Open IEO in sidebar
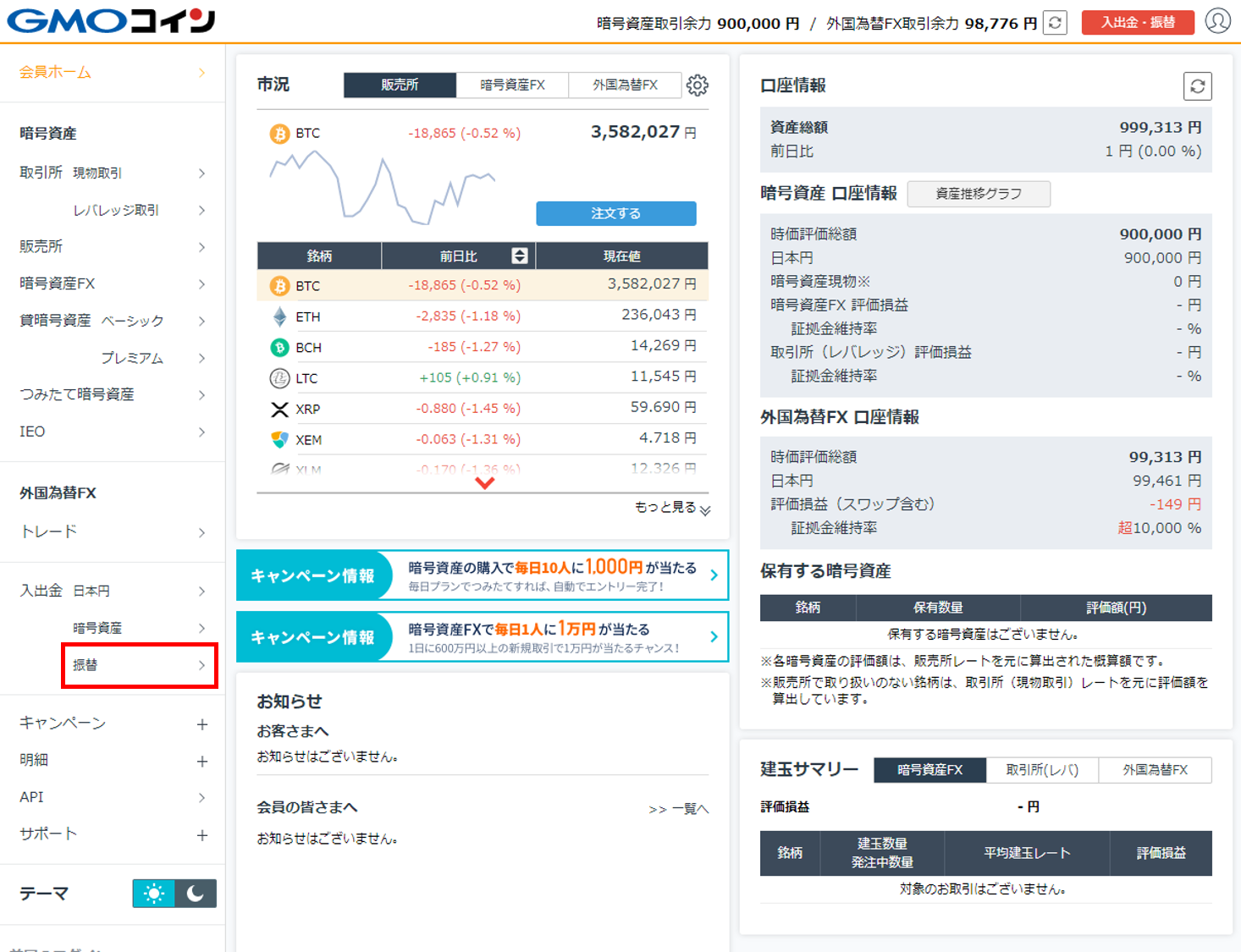Screen dimensions: 1241x952 pos(113,432)
